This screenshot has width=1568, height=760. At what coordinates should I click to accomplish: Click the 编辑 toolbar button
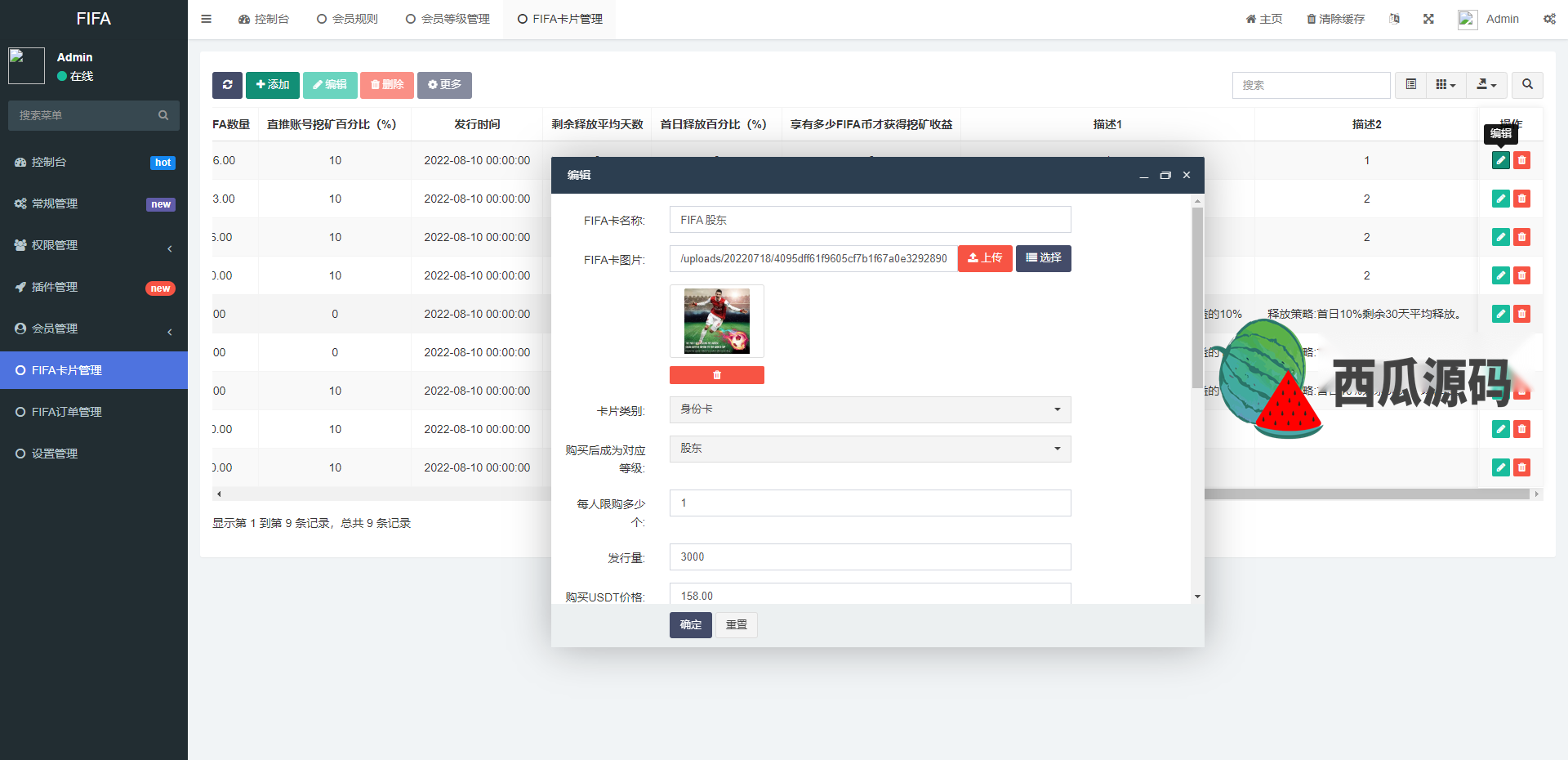click(330, 85)
